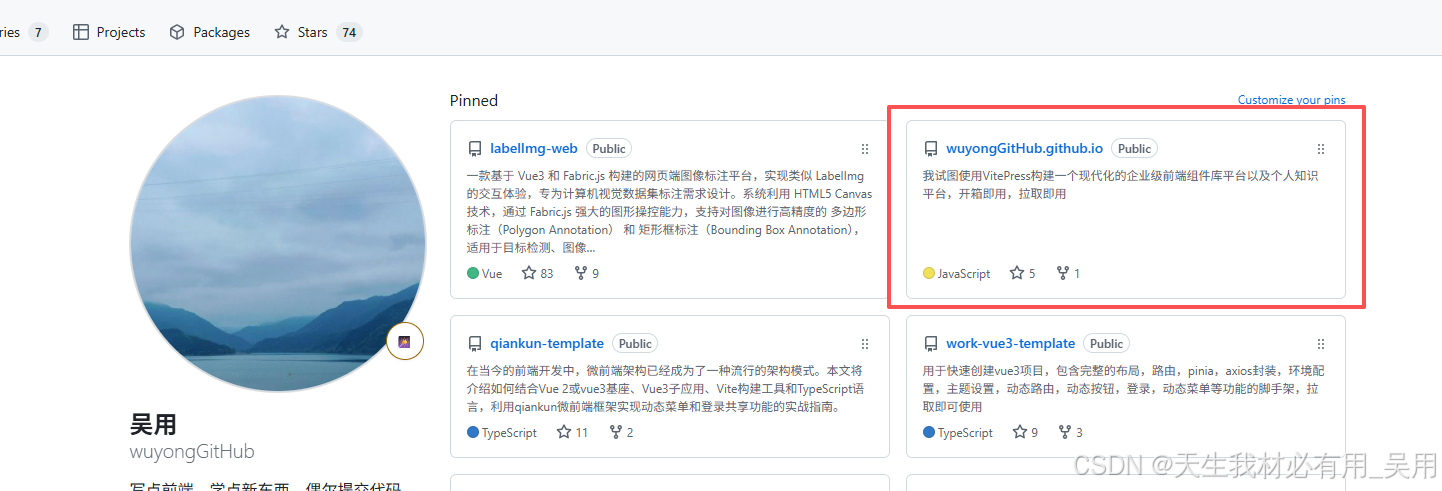Screen dimensions: 1442x491
Task: Click the Projects table icon
Action: [81, 32]
